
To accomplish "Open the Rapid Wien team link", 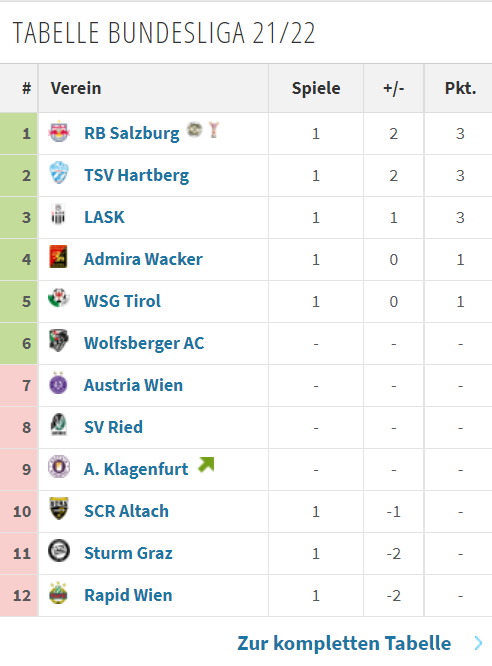I will (128, 595).
